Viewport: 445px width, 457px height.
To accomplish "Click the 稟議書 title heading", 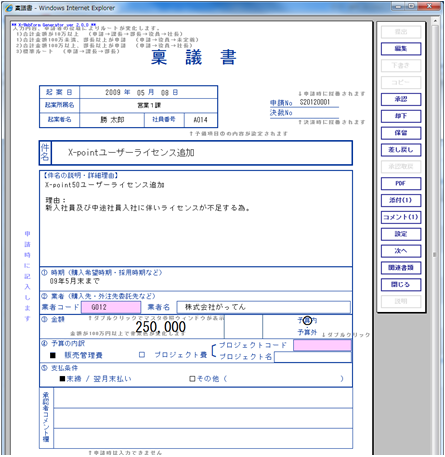I will [x=194, y=57].
